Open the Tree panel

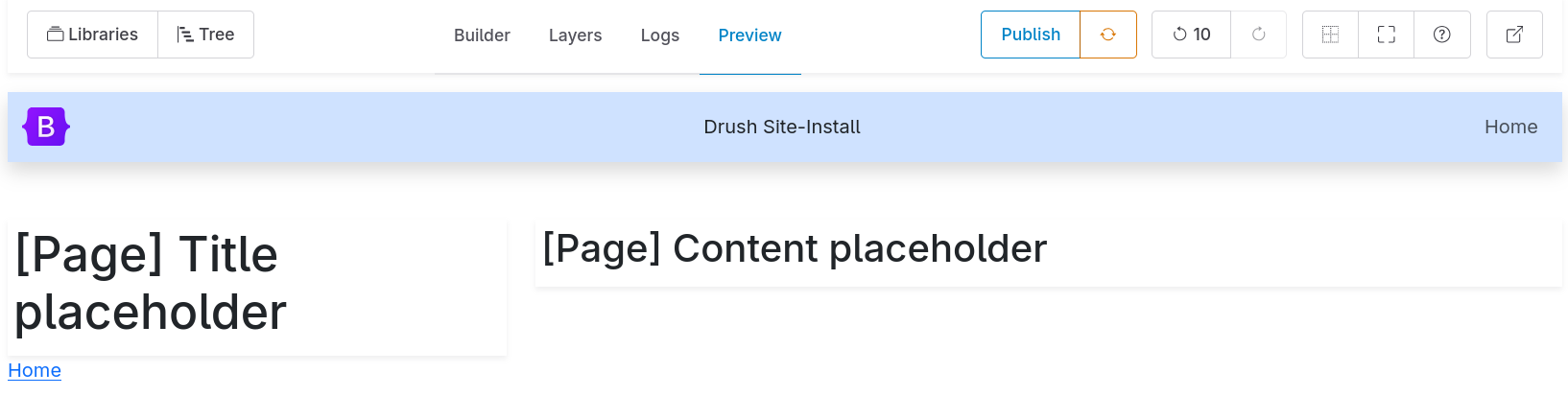point(205,35)
